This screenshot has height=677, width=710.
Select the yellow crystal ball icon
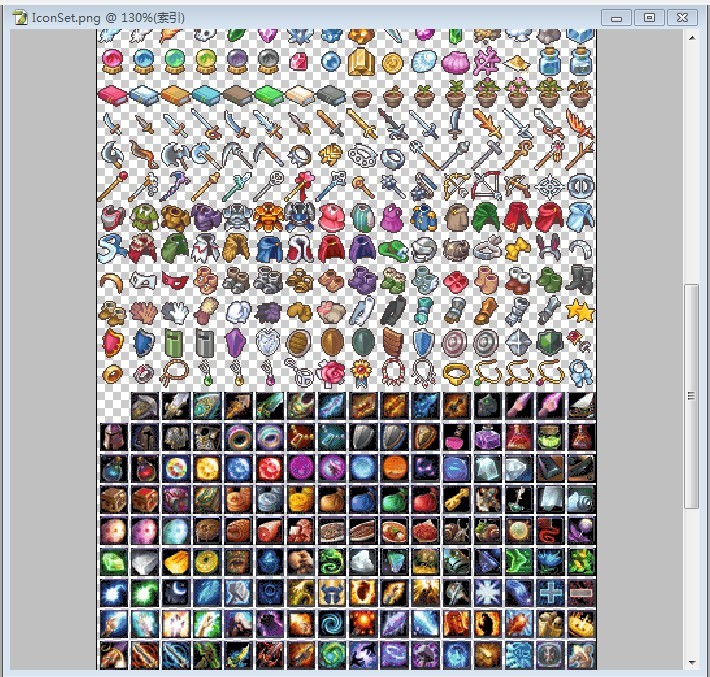(206, 61)
